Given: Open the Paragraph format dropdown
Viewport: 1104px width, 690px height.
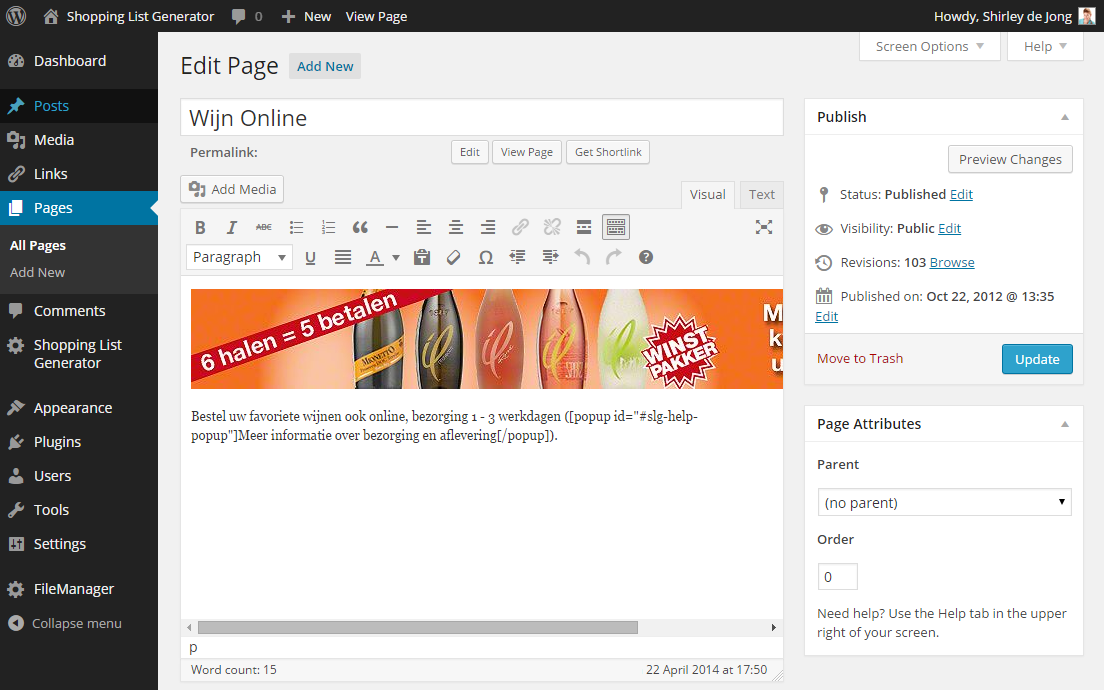Looking at the screenshot, I should click(239, 258).
